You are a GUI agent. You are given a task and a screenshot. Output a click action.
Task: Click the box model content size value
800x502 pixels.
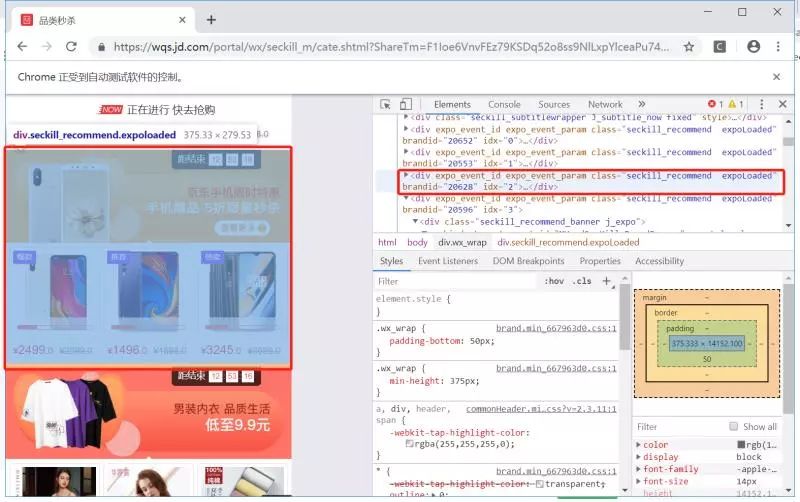(x=707, y=343)
